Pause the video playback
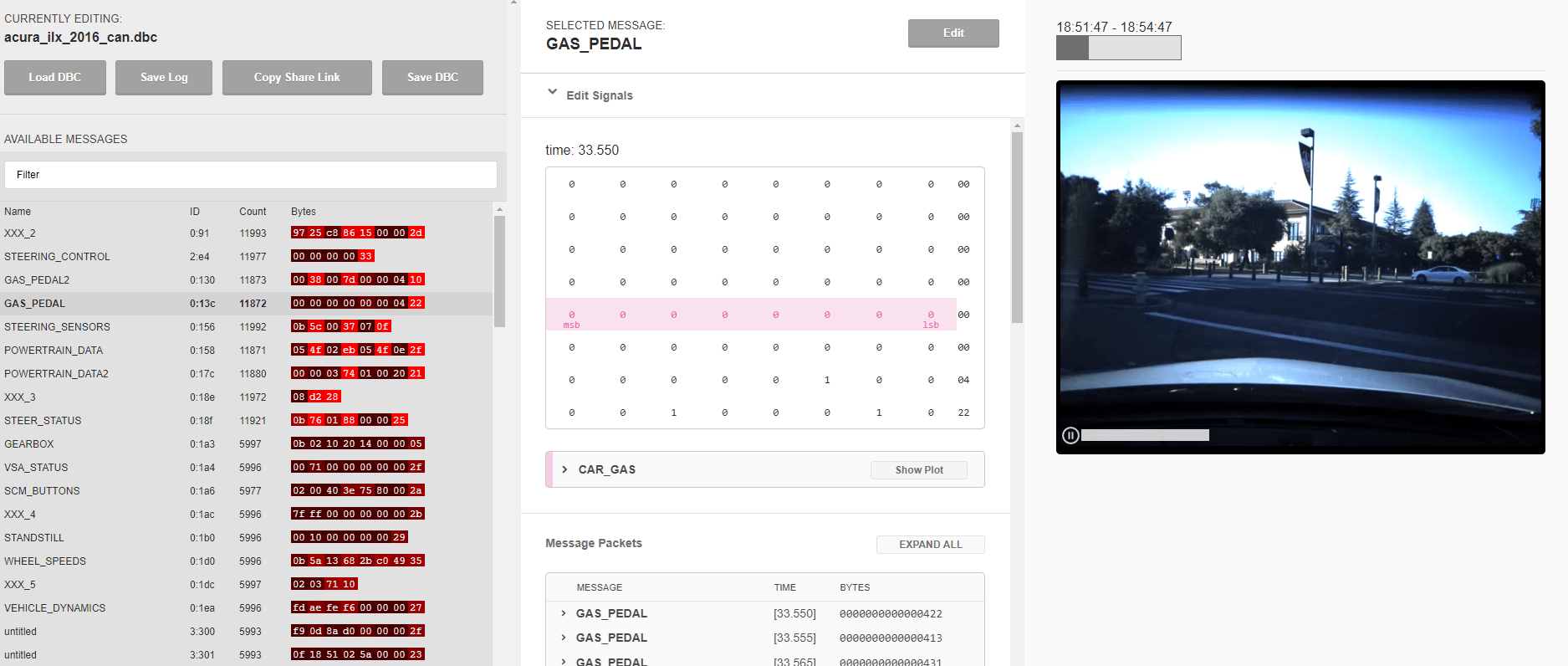This screenshot has height=666, width=1568. click(x=1070, y=435)
